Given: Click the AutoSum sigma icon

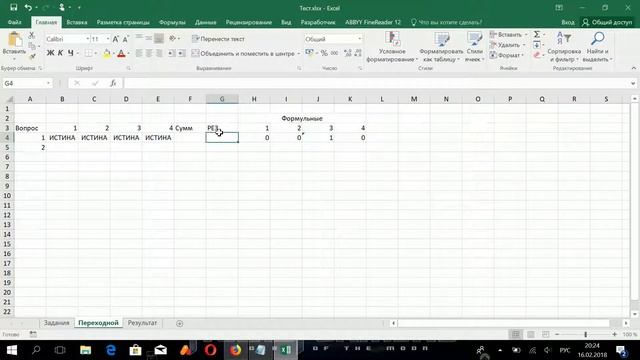Looking at the screenshot, I should point(537,34).
